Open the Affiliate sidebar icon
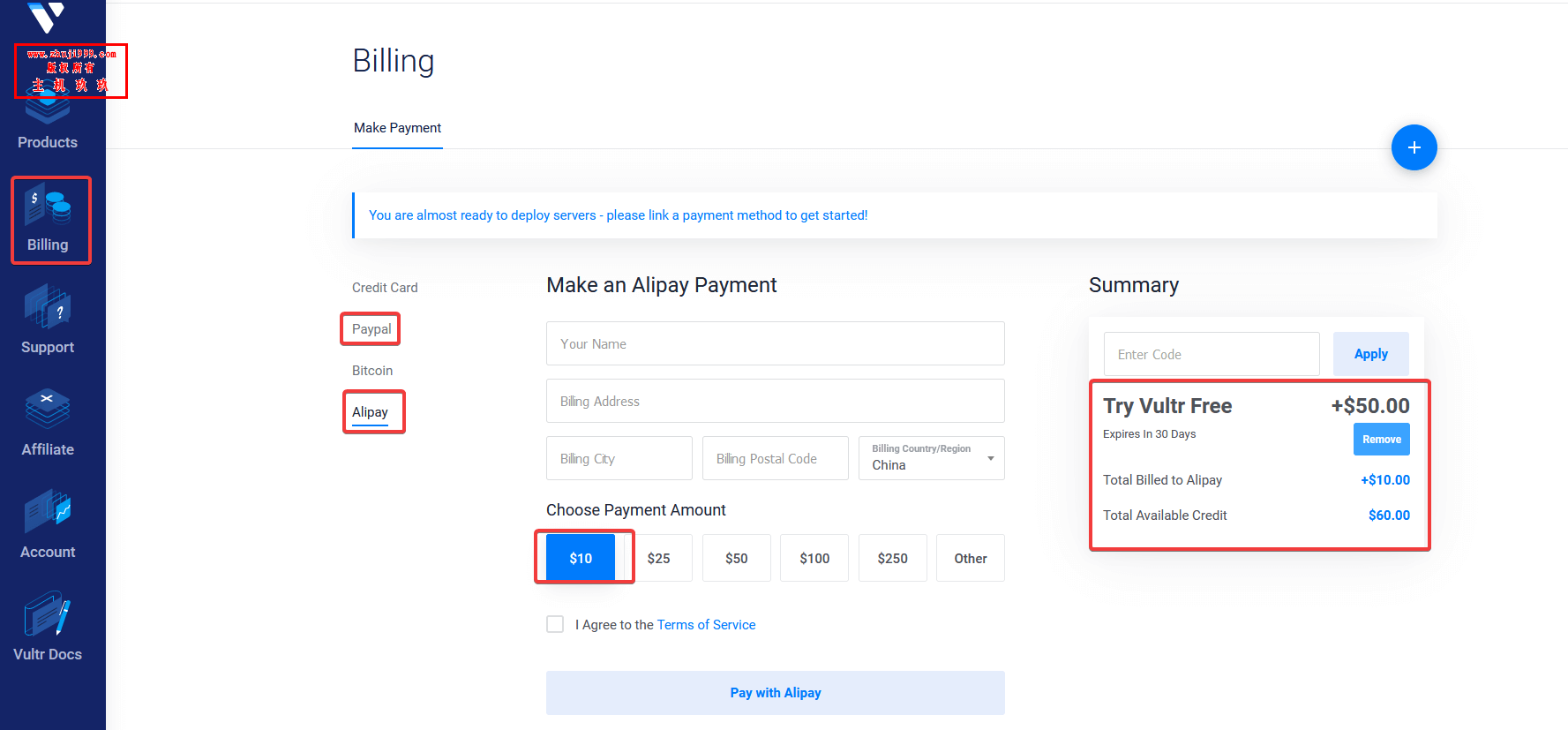 pos(48,422)
